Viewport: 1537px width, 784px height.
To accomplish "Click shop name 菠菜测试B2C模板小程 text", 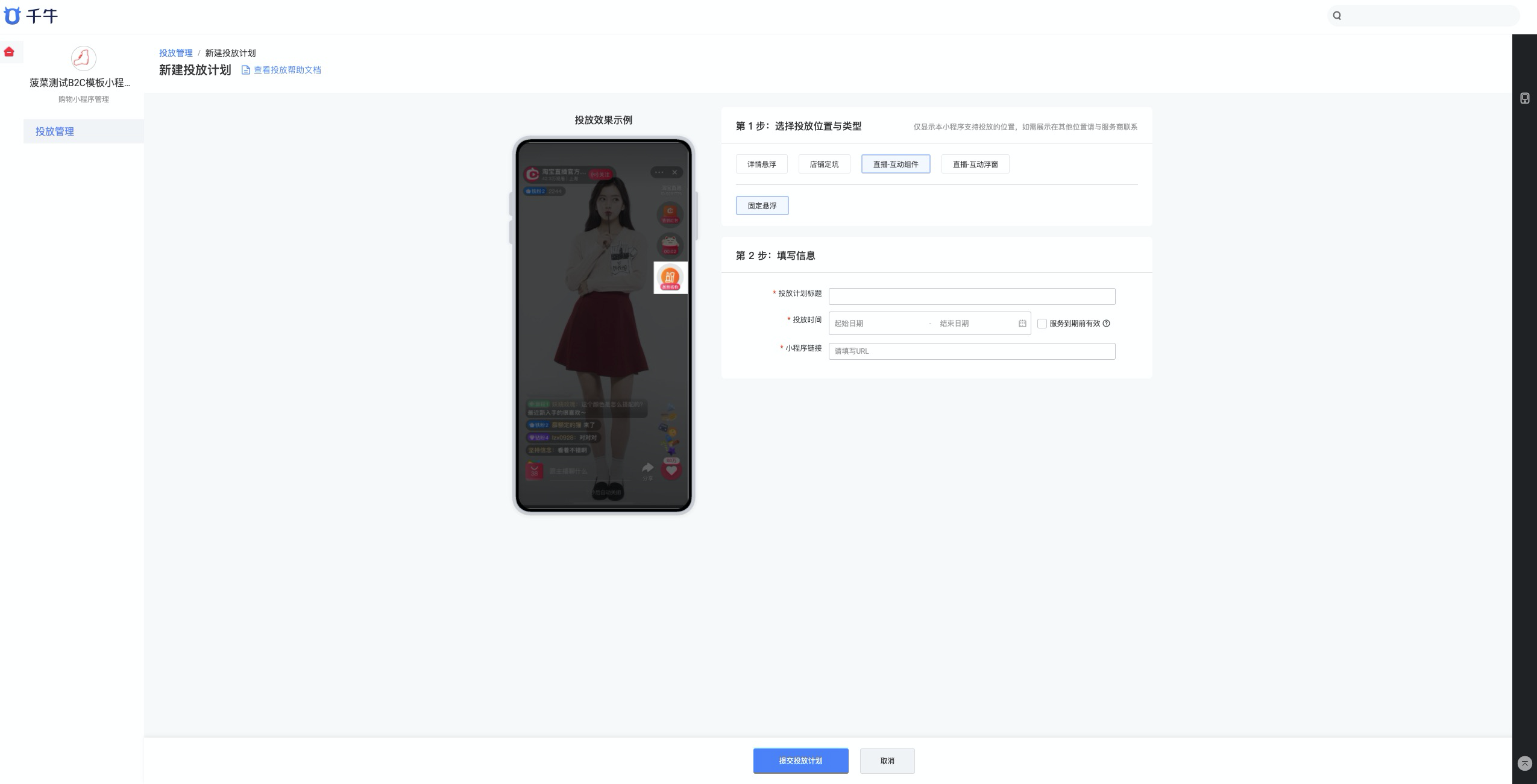I will coord(80,83).
